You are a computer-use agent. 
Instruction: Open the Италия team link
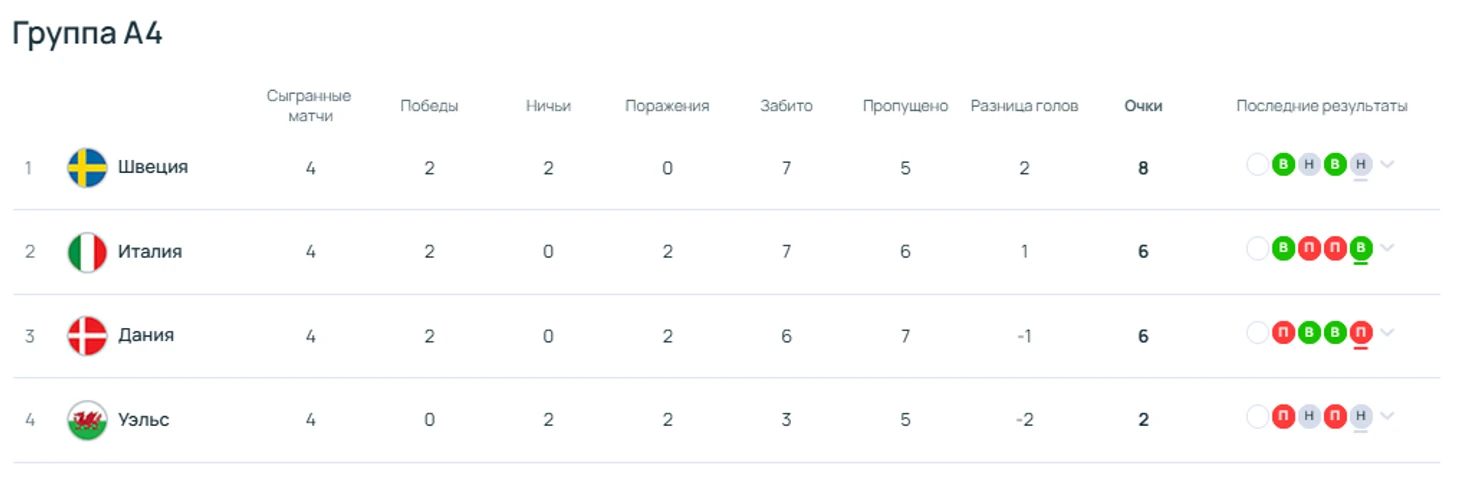[150, 252]
